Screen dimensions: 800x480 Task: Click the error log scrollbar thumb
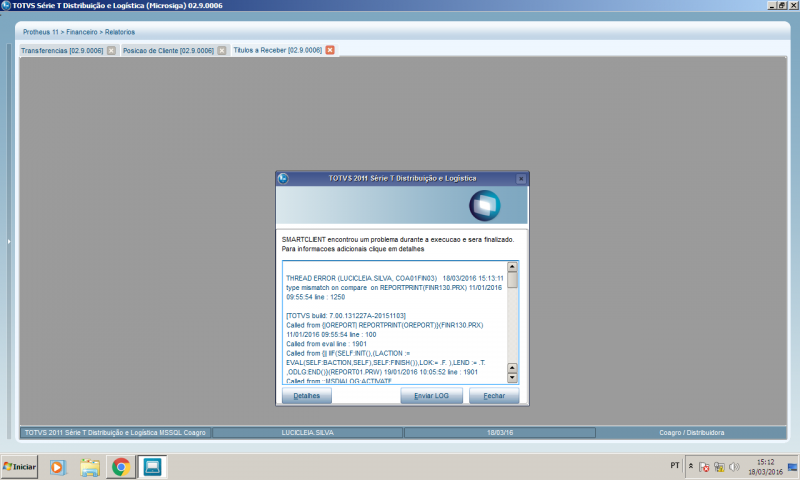point(512,280)
